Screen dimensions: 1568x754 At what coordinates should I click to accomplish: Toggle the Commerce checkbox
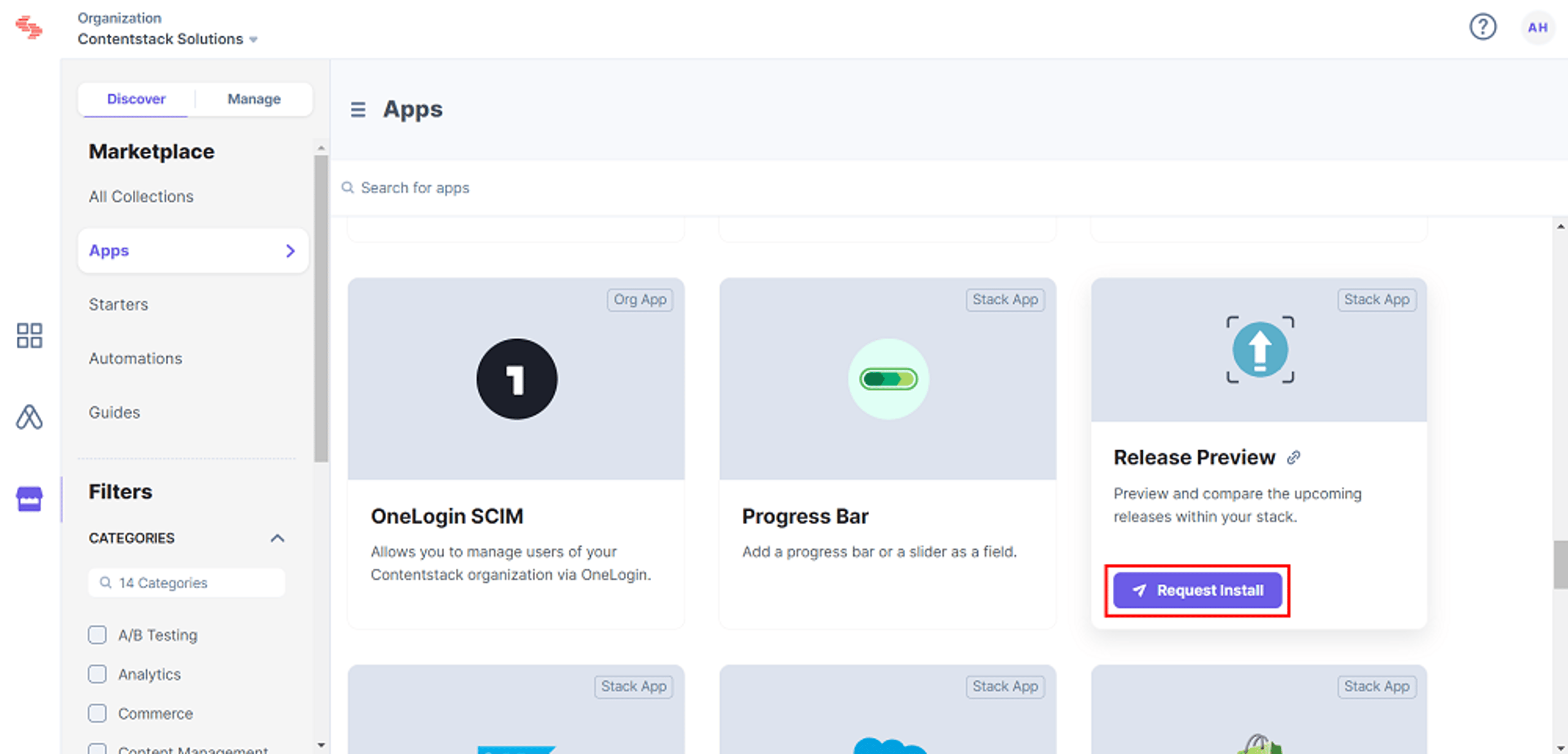tap(98, 713)
